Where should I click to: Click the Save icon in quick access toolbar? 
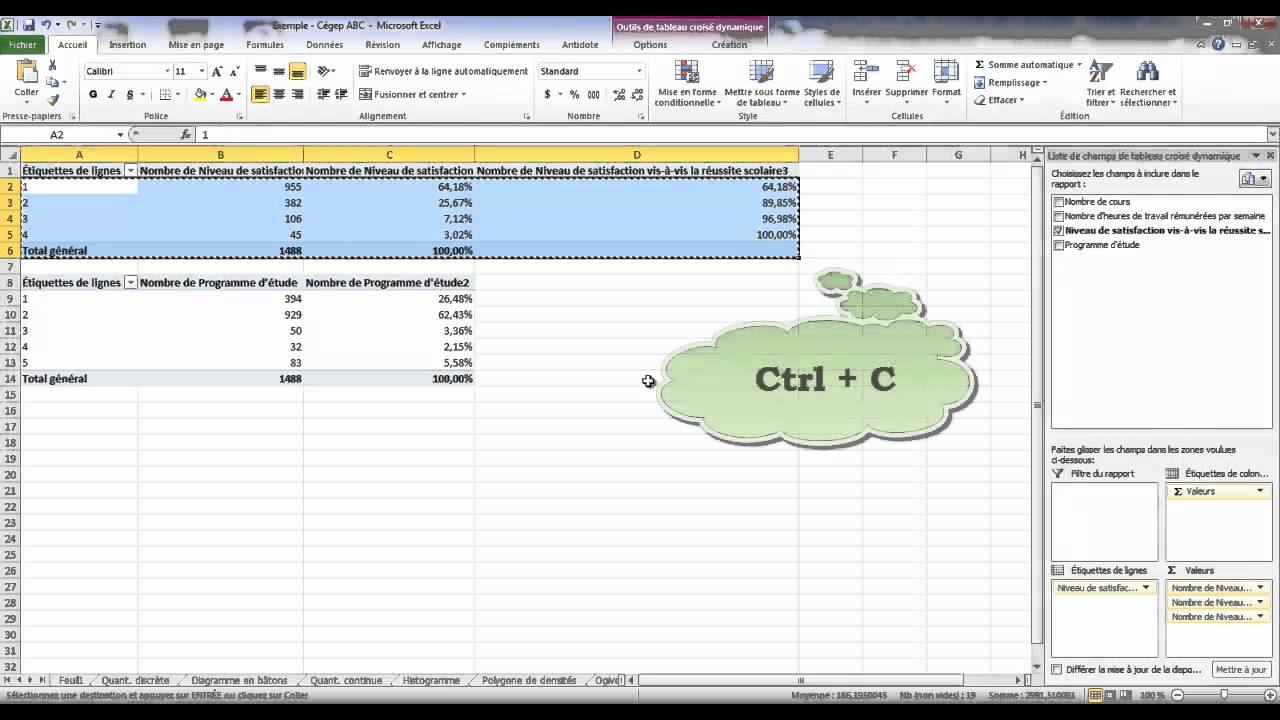click(x=28, y=25)
